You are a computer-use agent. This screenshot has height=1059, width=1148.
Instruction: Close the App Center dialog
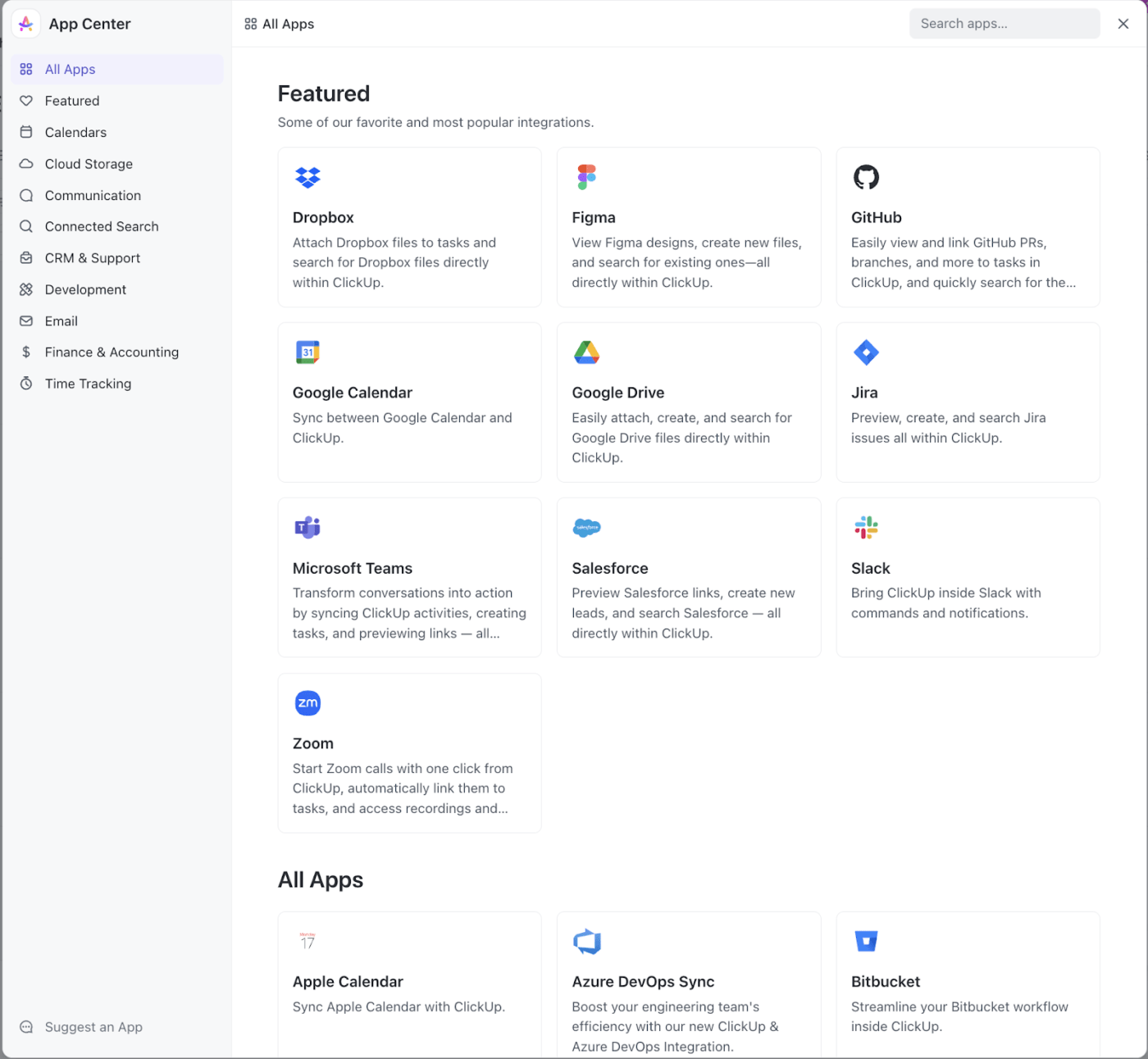(1123, 24)
